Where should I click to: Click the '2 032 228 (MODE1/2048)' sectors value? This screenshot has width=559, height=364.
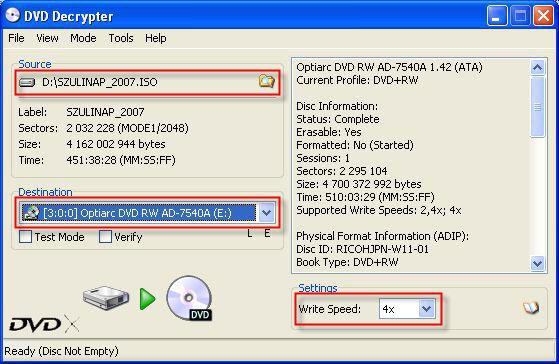point(127,128)
